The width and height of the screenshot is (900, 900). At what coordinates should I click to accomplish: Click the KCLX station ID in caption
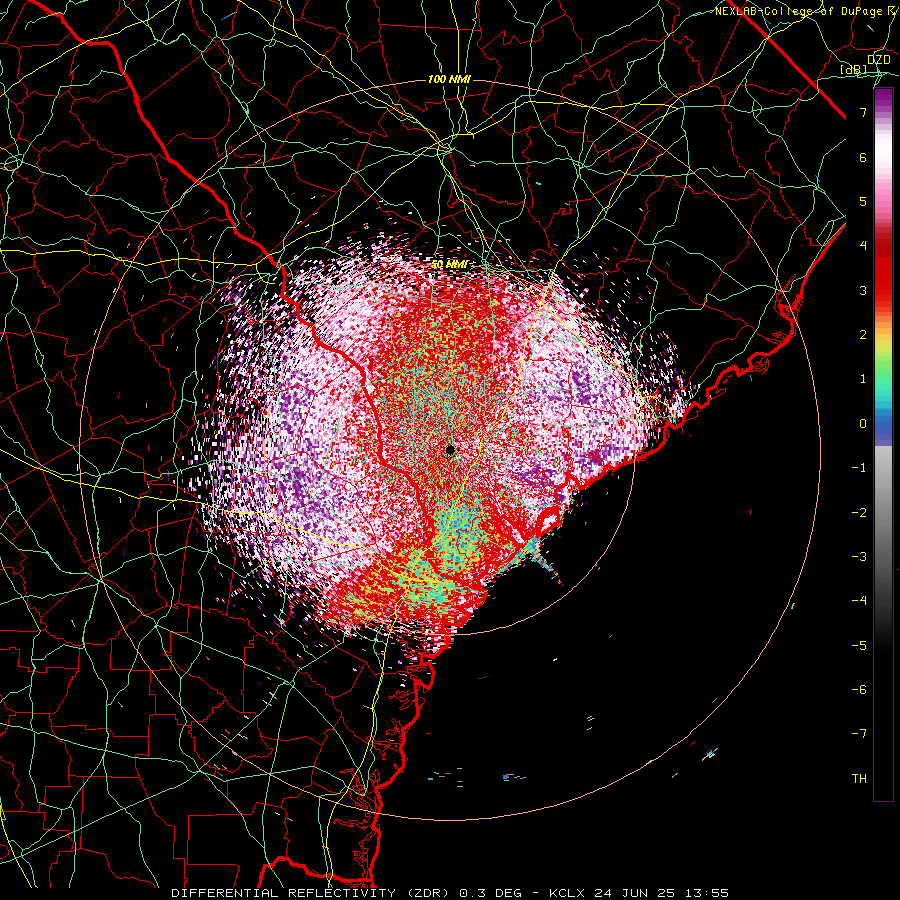click(x=567, y=893)
